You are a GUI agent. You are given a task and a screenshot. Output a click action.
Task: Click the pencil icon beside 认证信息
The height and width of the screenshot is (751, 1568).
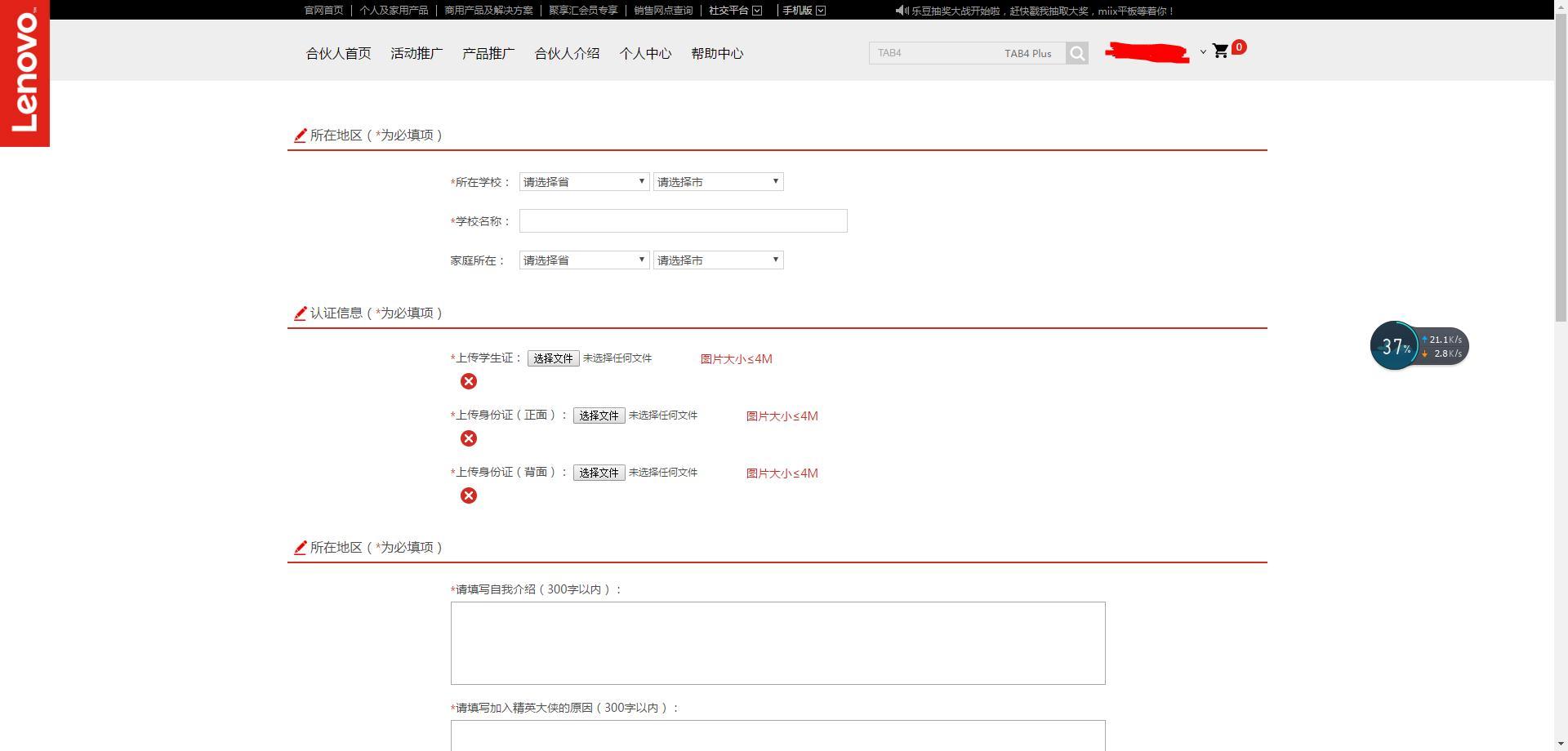[x=300, y=313]
